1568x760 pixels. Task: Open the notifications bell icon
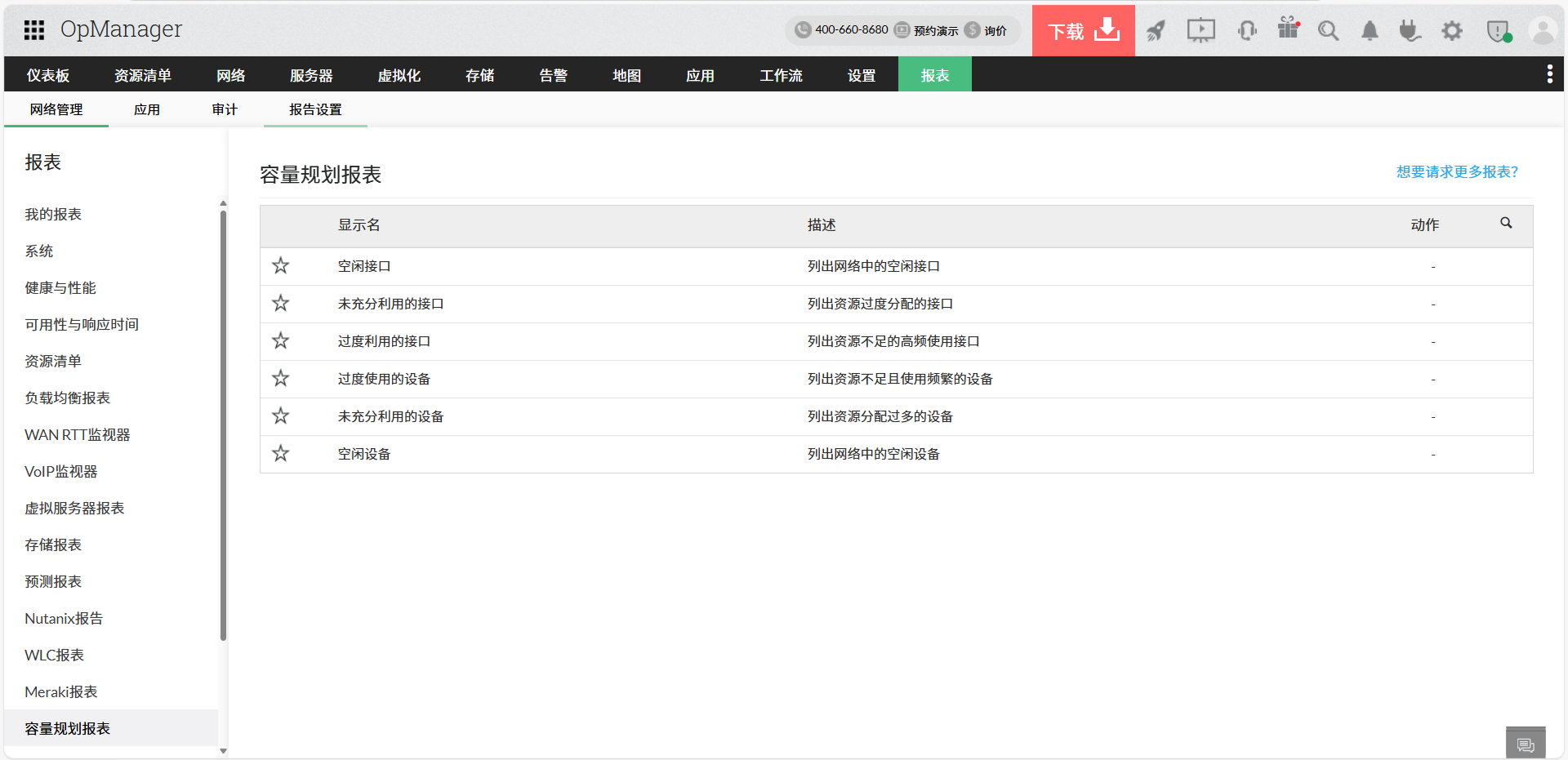(1370, 30)
